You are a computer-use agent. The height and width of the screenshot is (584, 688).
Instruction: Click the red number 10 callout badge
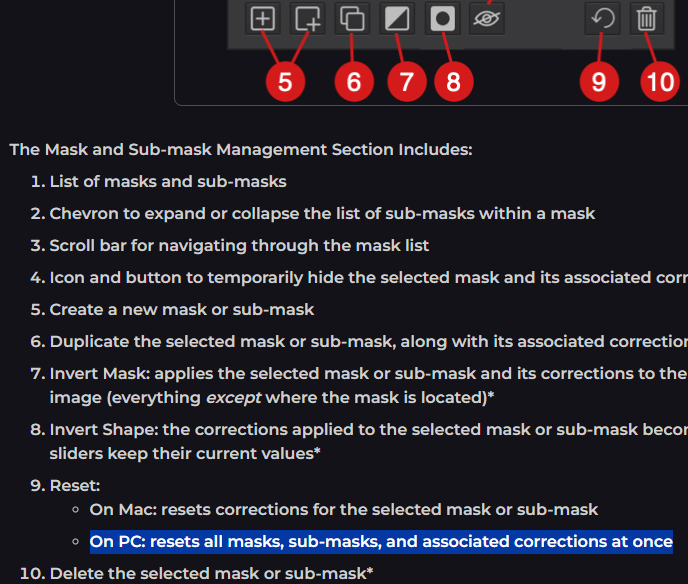point(659,80)
